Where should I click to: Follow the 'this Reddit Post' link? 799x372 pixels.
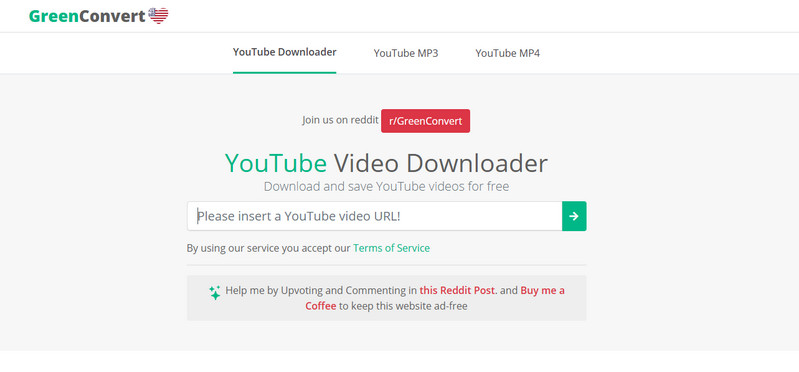[457, 290]
